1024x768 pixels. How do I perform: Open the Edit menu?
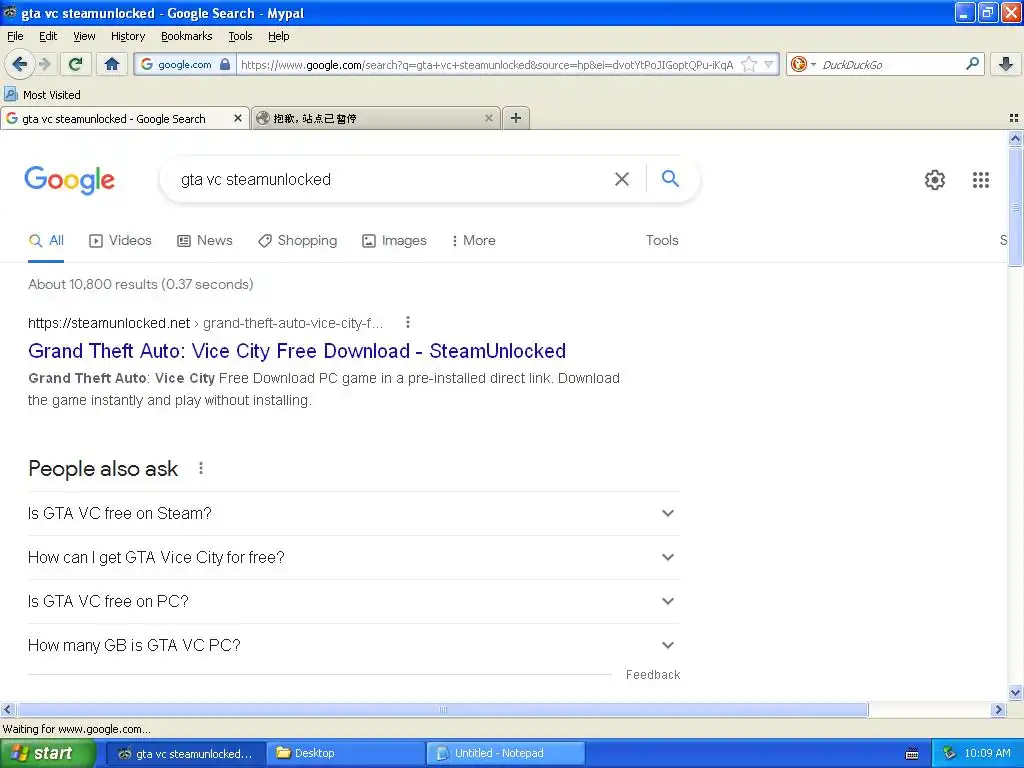coord(48,36)
